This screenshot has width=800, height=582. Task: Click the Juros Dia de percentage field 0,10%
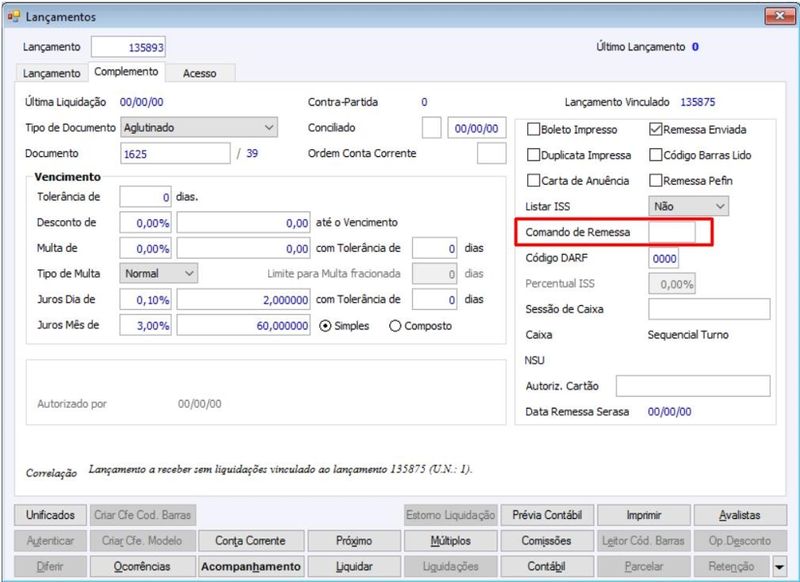tap(145, 299)
